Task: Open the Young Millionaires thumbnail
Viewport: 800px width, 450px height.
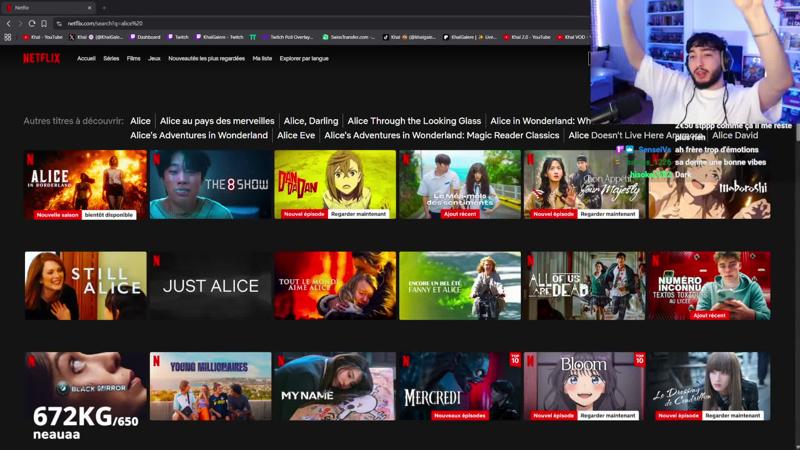Action: click(211, 386)
